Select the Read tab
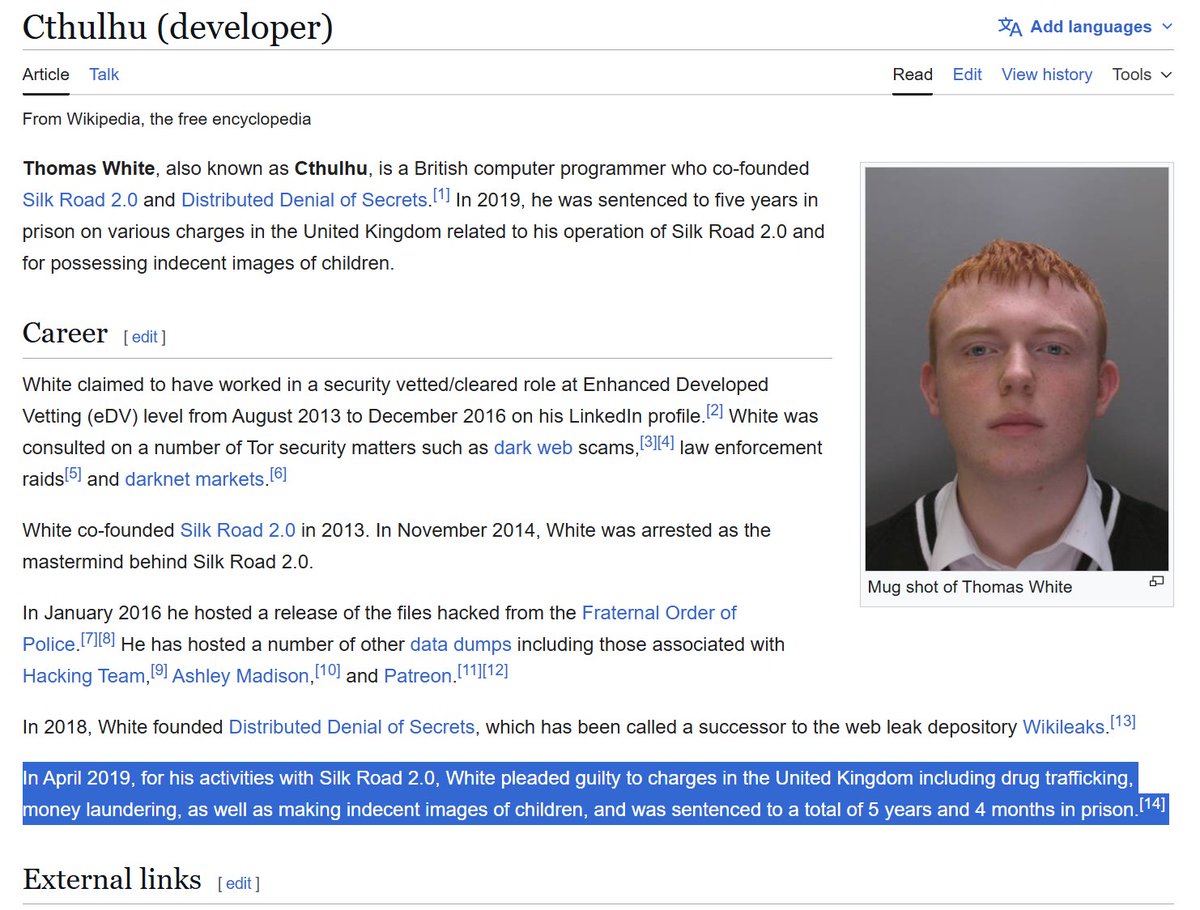This screenshot has width=1200, height=910. [913, 74]
